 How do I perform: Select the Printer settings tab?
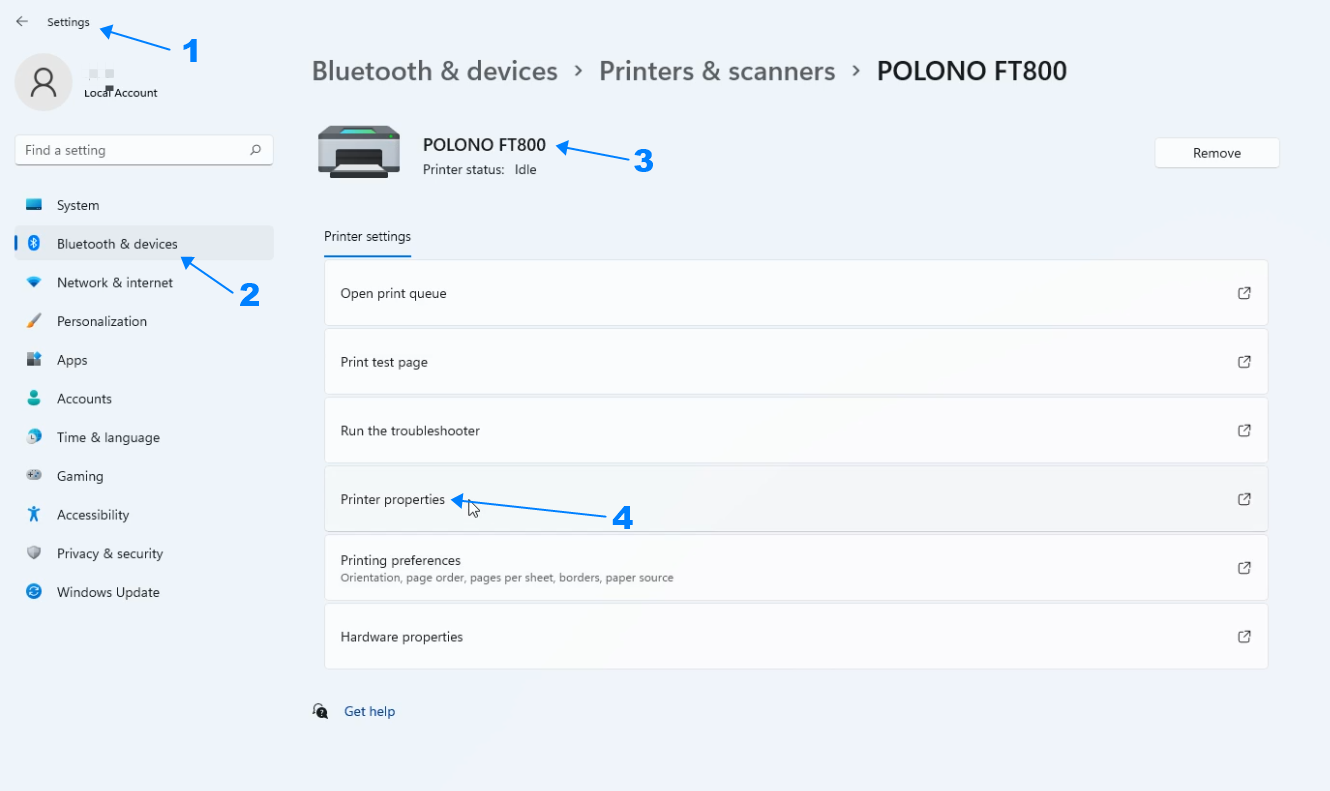click(x=367, y=237)
